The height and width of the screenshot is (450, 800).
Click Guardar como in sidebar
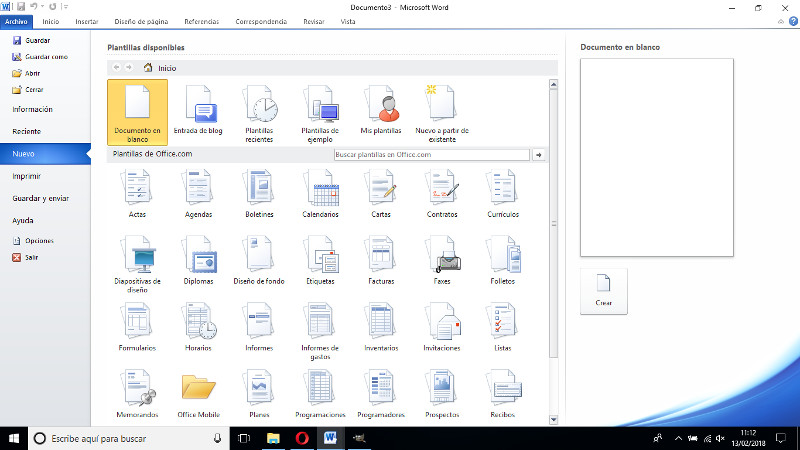coord(40,57)
